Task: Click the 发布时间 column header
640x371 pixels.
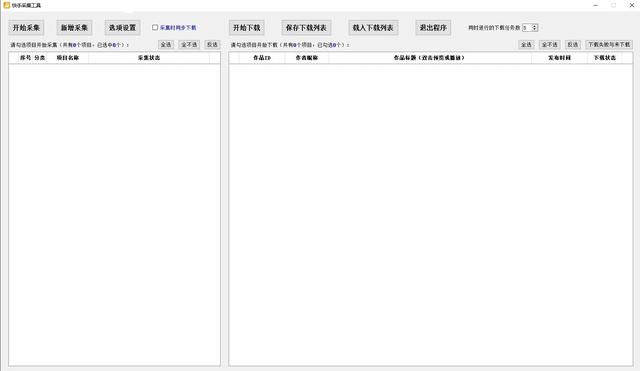Action: click(559, 58)
